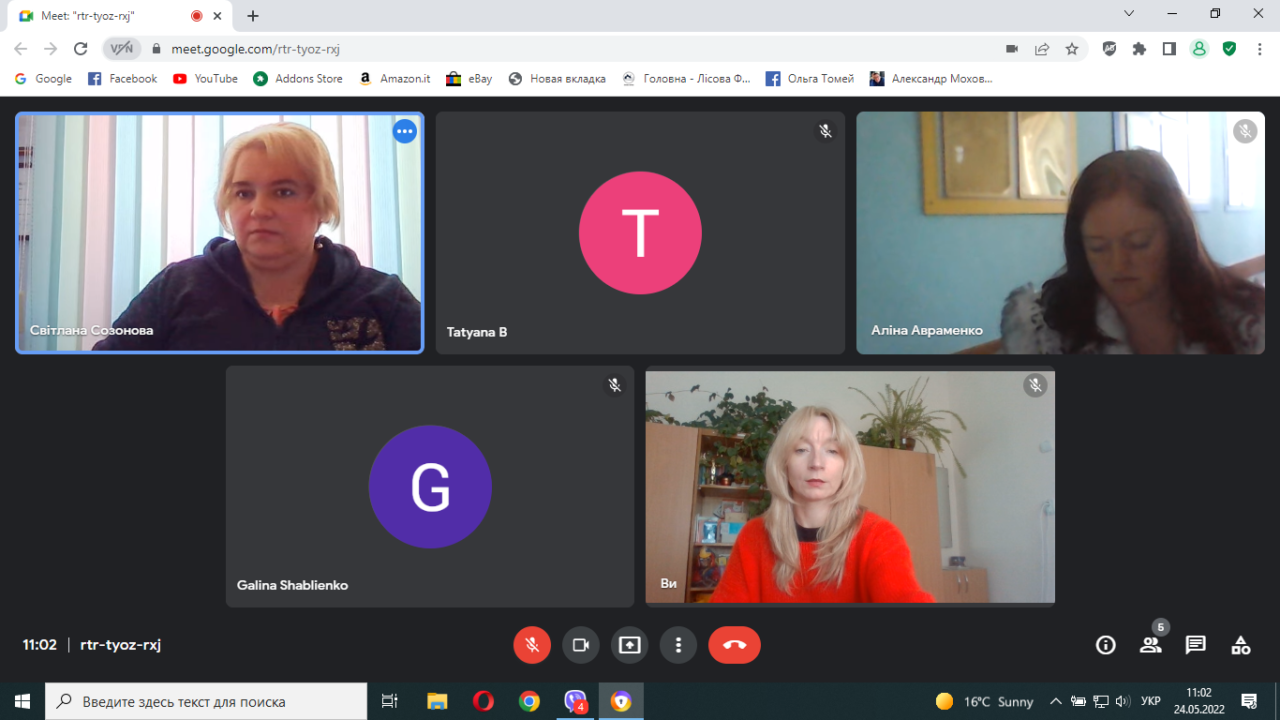This screenshot has width=1280, height=720.
Task: Open eBay bookmark
Action: (469, 79)
